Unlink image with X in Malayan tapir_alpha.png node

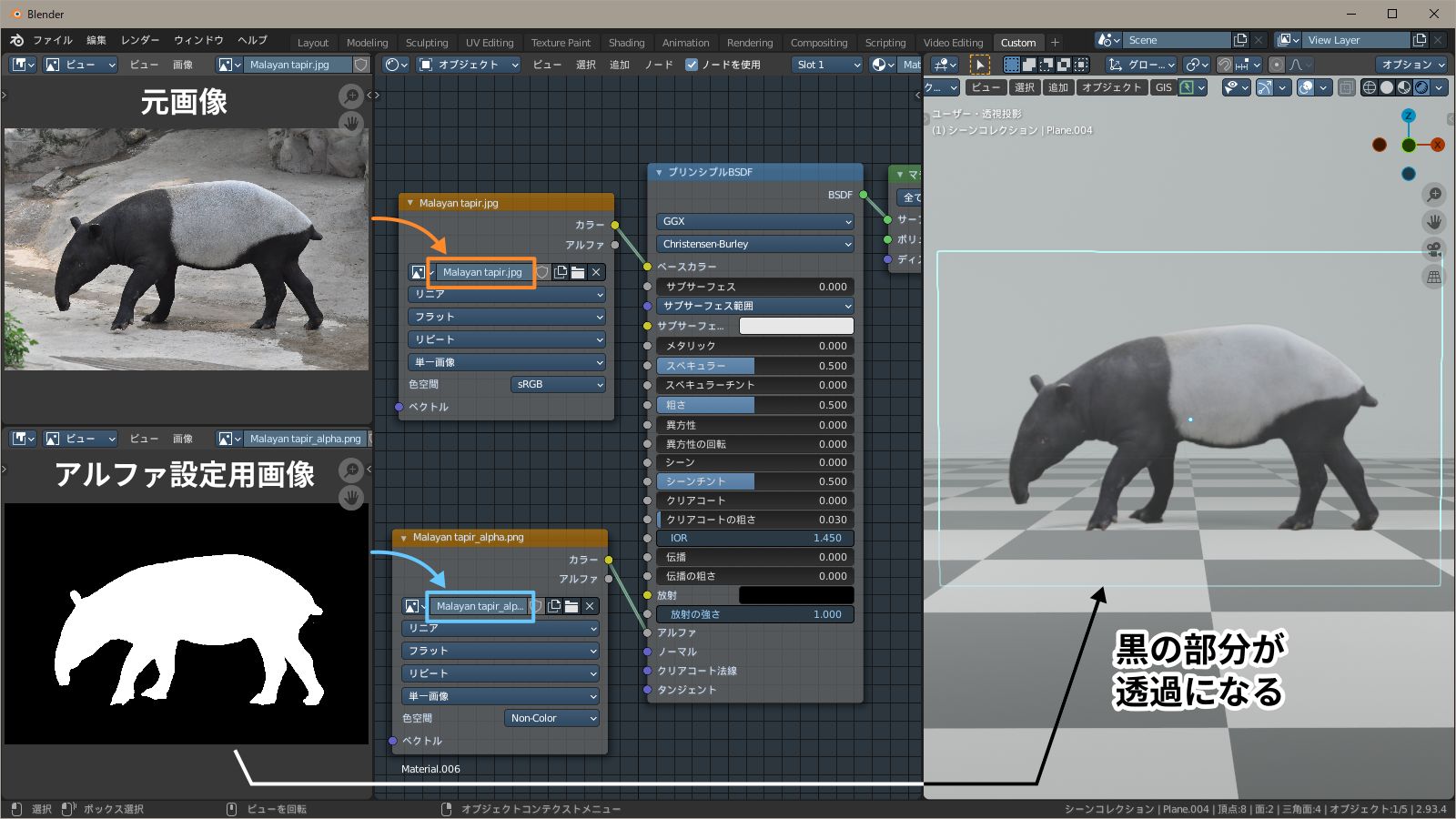pos(590,606)
